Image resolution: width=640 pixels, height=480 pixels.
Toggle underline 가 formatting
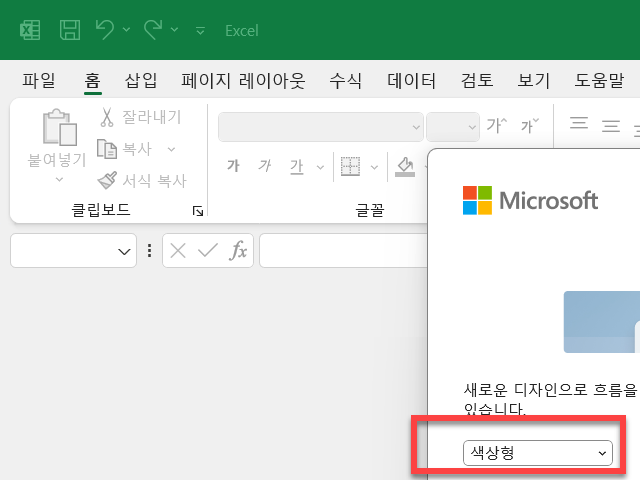[x=297, y=166]
